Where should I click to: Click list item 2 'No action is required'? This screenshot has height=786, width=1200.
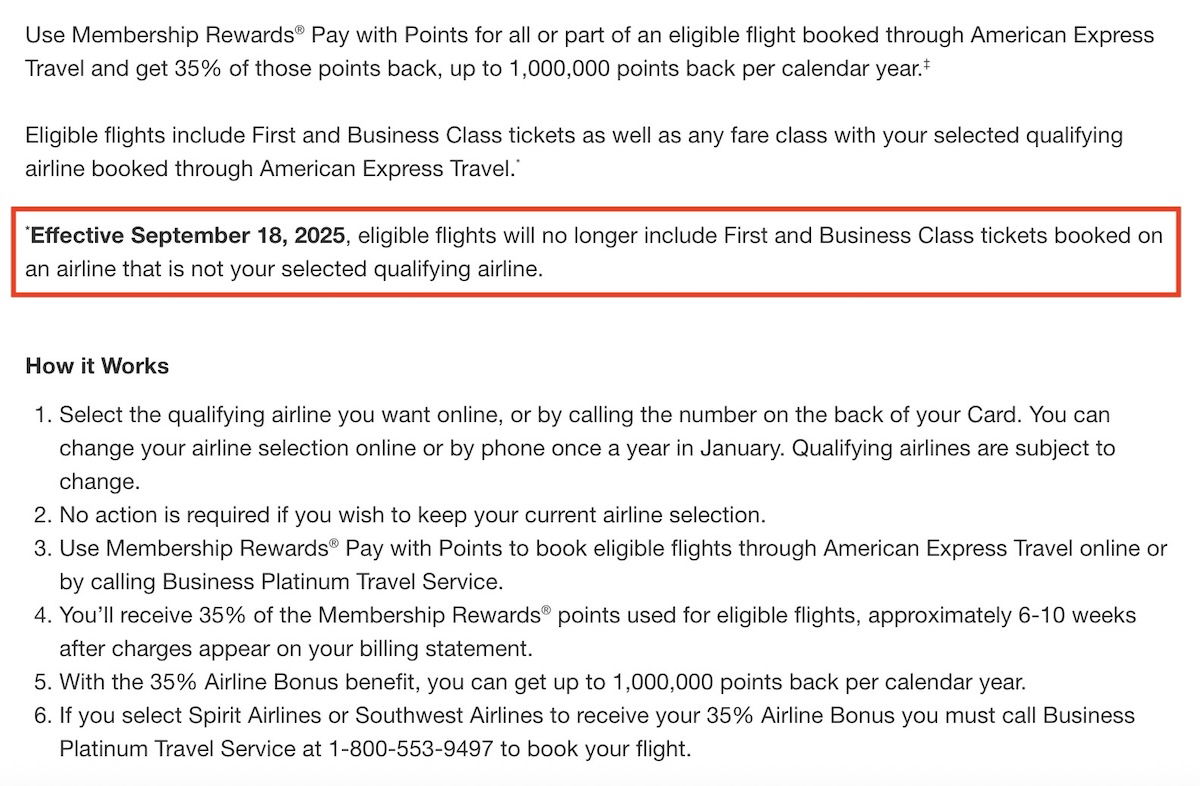[398, 515]
